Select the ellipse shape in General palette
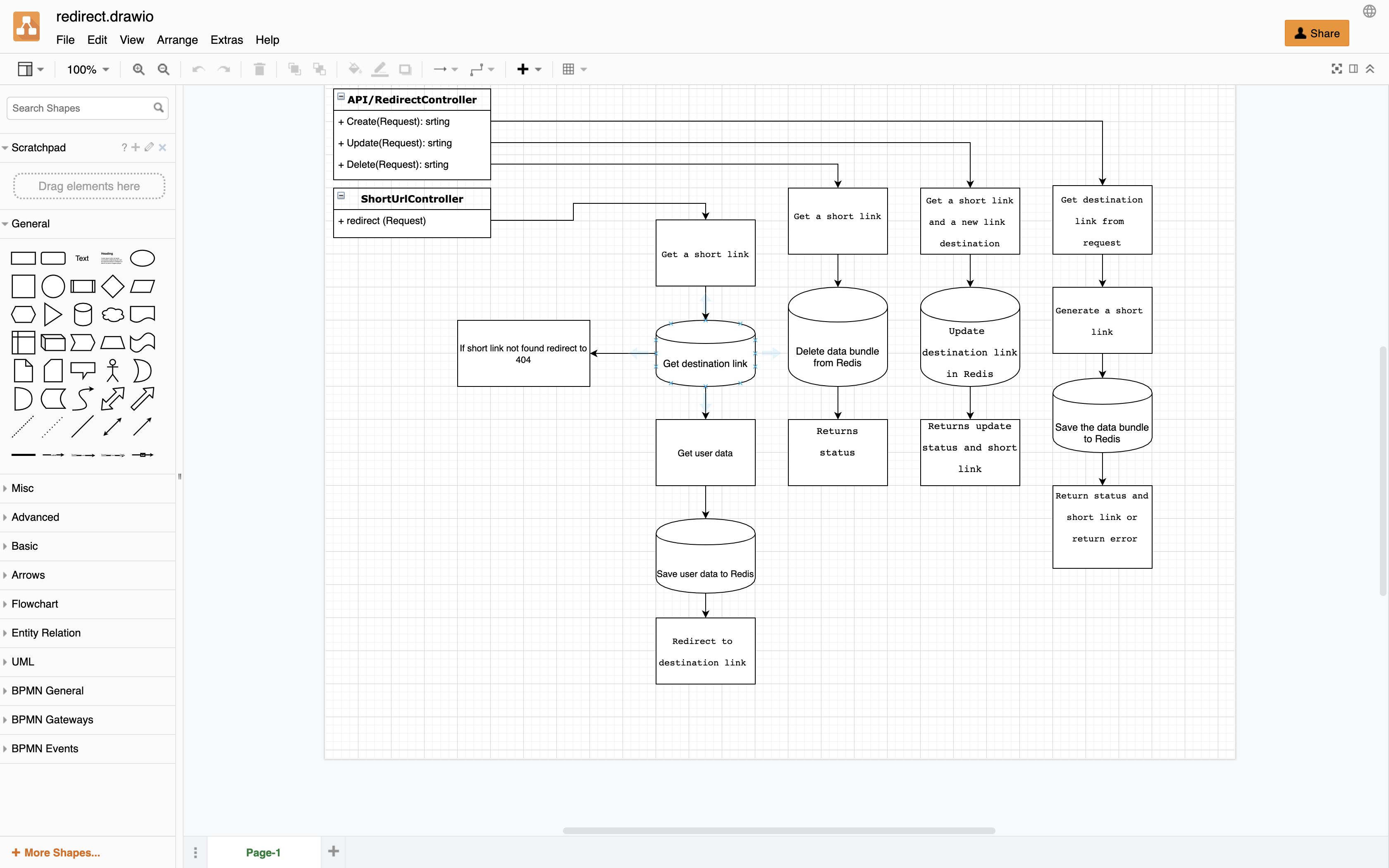 [x=142, y=258]
